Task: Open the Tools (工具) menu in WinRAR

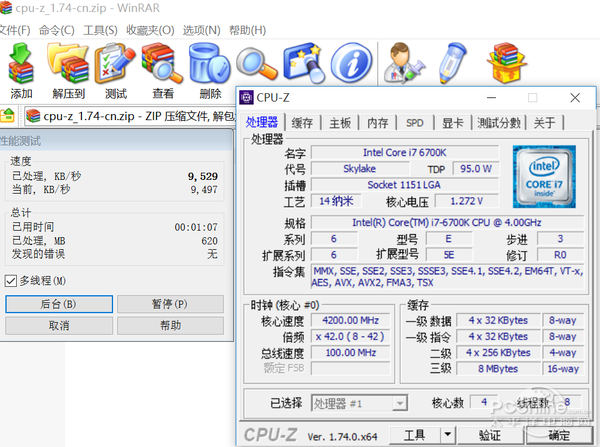Action: (x=101, y=30)
